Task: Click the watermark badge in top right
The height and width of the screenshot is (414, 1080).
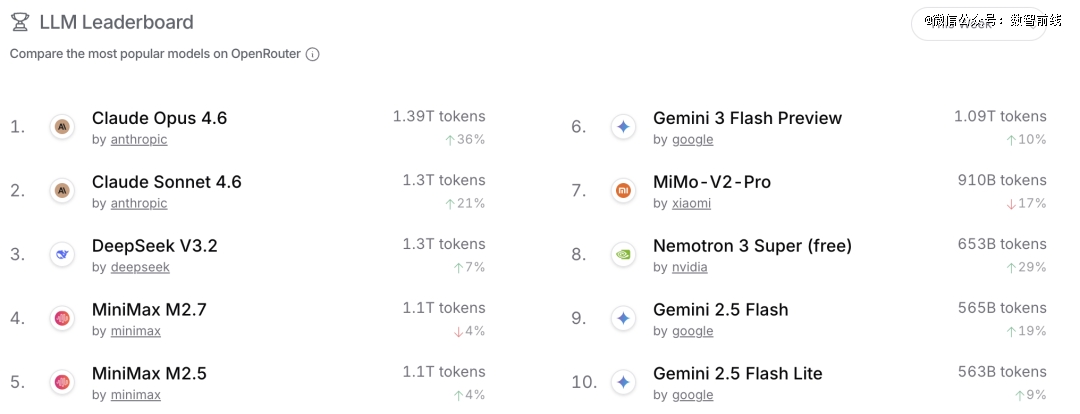Action: click(x=978, y=22)
